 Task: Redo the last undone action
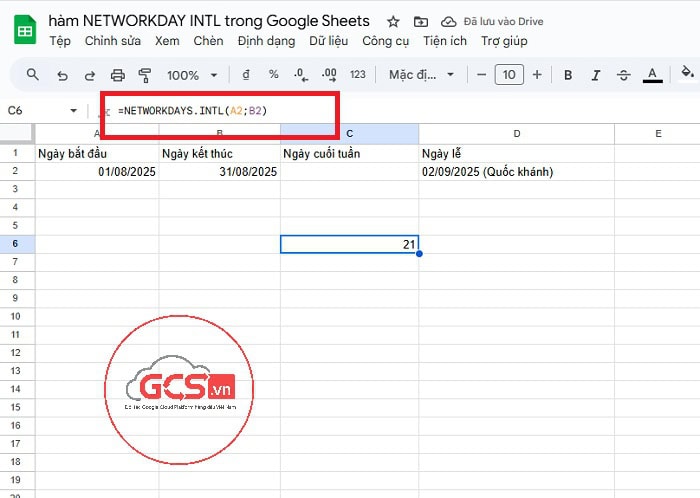click(x=90, y=75)
